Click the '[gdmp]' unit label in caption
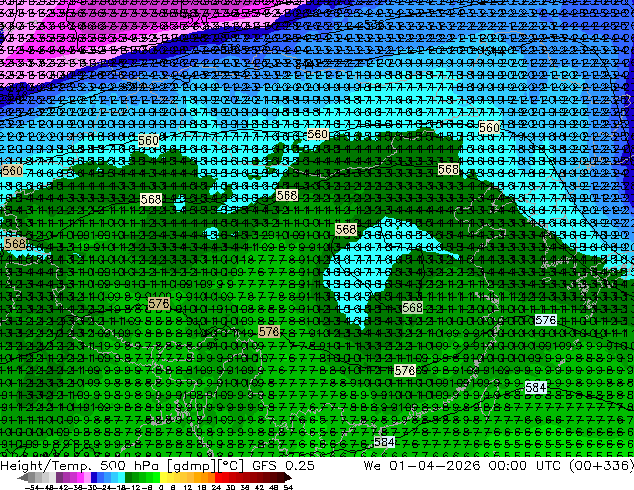 coord(192,466)
